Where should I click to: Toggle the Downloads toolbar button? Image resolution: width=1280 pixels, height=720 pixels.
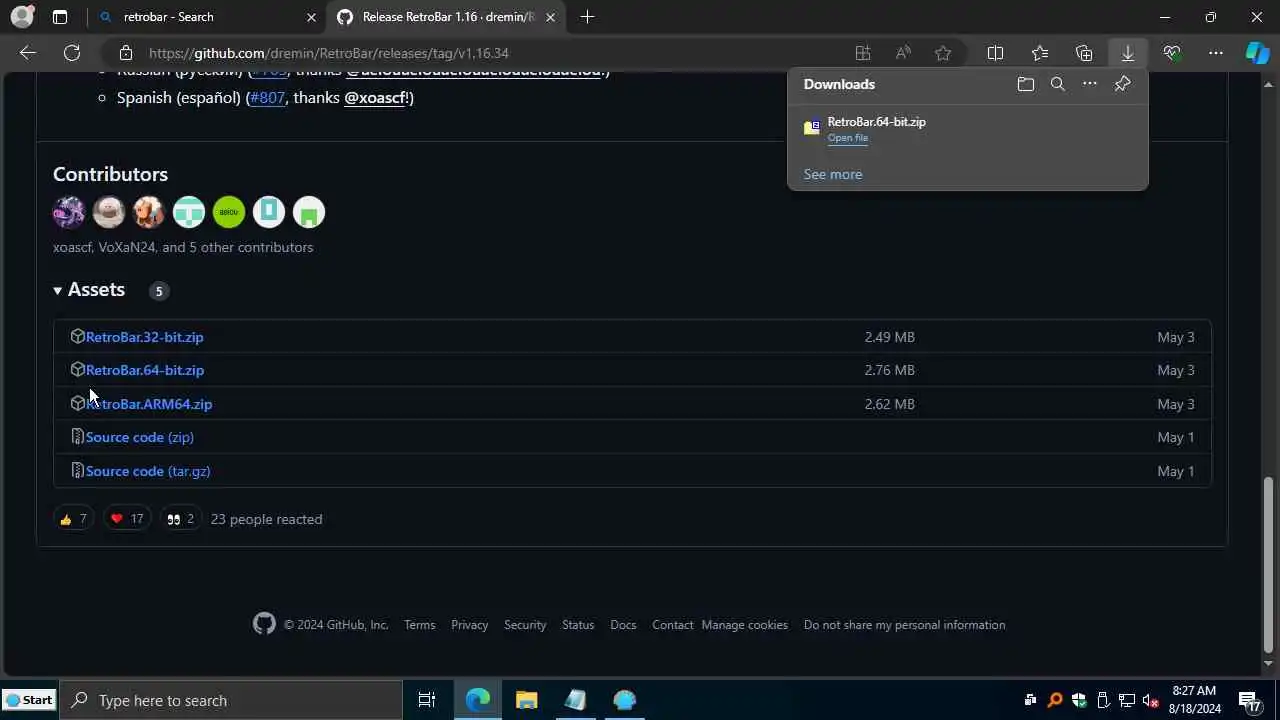(x=1128, y=53)
